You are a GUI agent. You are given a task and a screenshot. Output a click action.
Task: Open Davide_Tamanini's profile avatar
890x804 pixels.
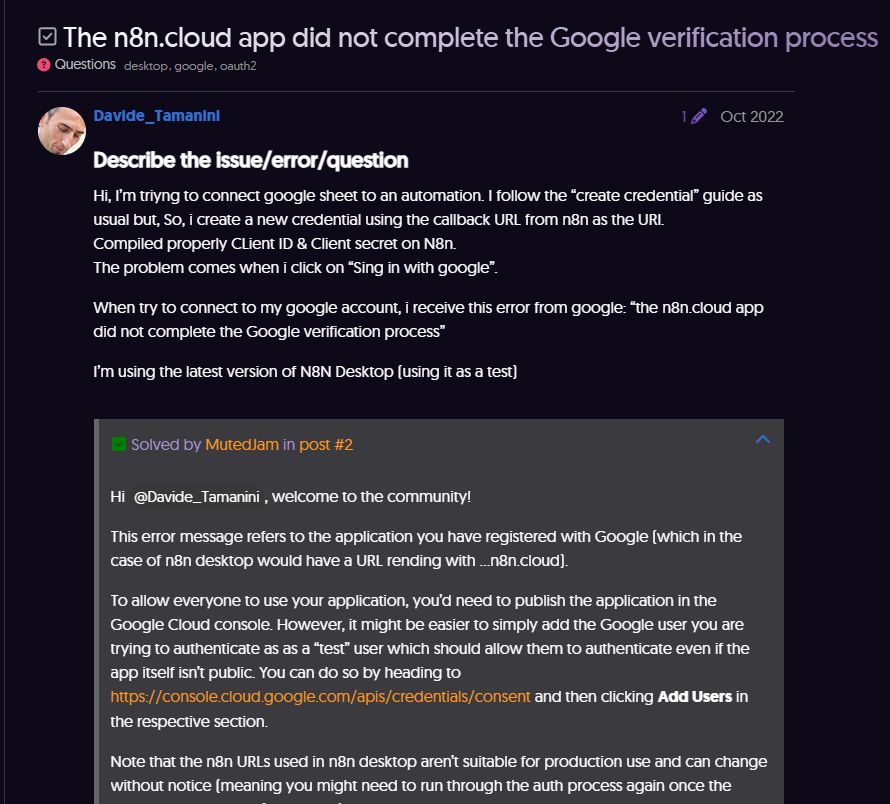click(x=61, y=129)
